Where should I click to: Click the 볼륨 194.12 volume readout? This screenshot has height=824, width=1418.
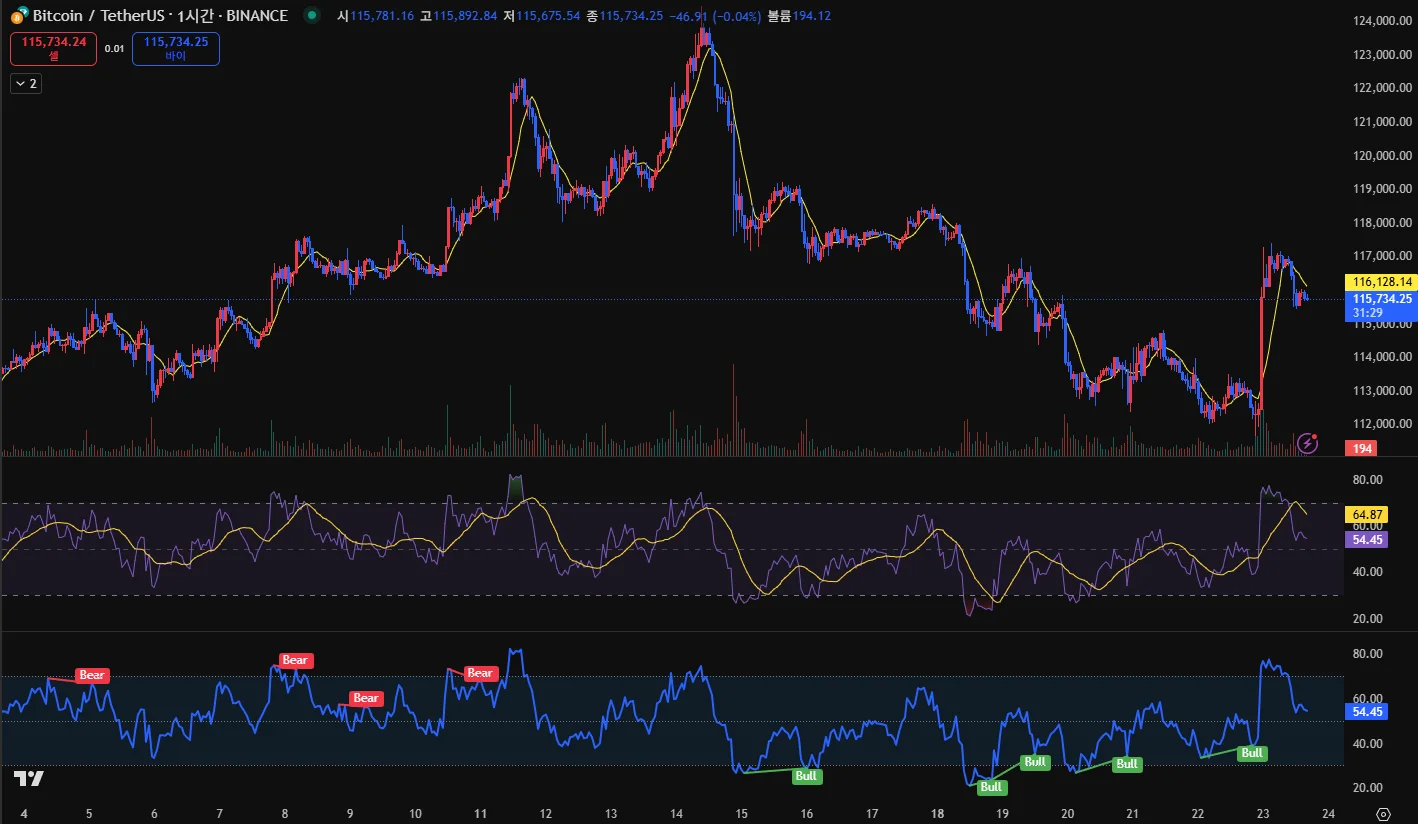[798, 16]
